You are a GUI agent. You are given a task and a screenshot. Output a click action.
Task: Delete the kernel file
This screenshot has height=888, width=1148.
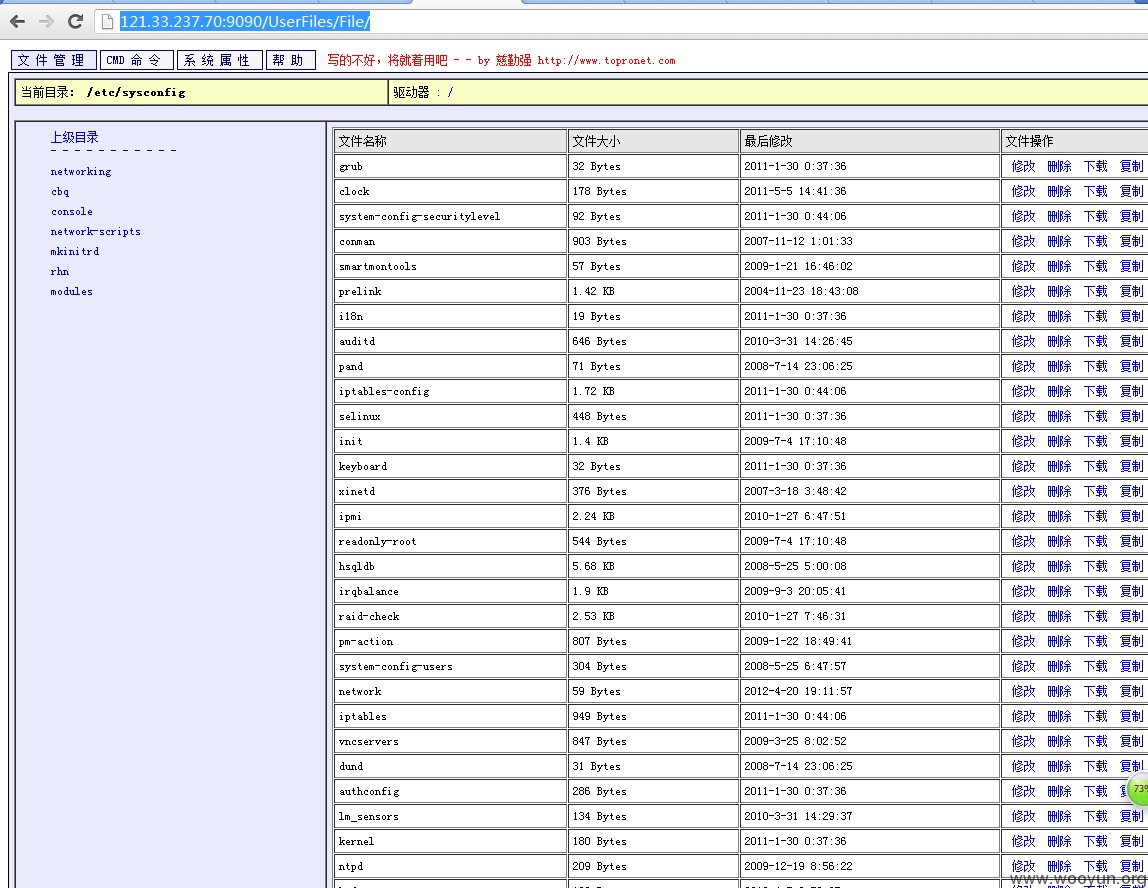[x=1059, y=841]
